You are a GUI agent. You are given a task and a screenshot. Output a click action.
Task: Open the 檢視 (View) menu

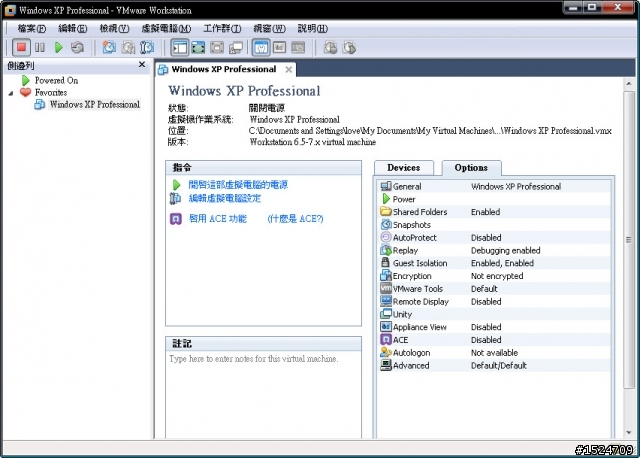click(114, 29)
